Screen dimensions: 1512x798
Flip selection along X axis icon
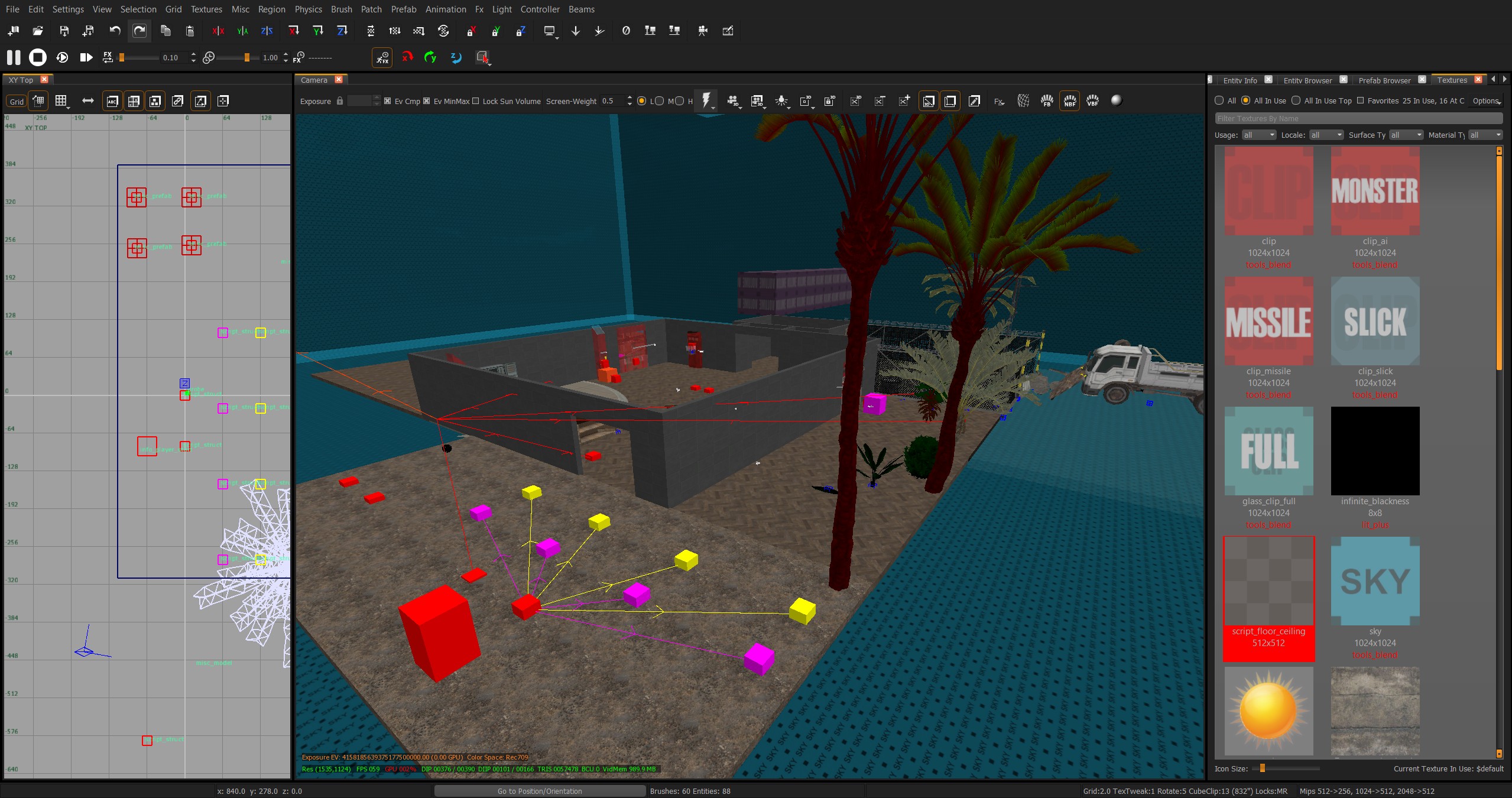click(218, 31)
